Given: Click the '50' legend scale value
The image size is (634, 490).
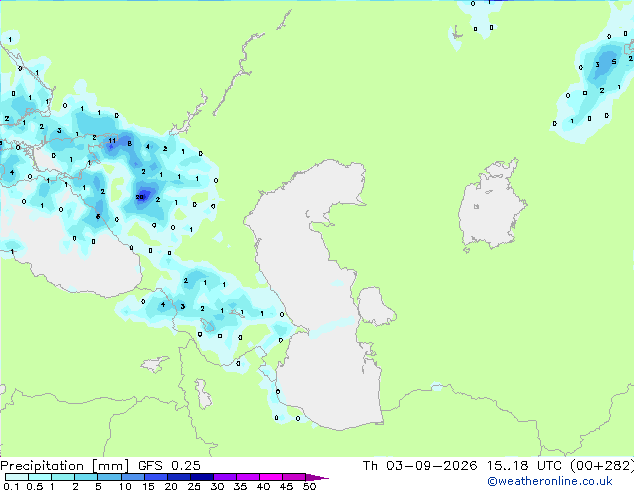Looking at the screenshot, I should (x=309, y=486).
